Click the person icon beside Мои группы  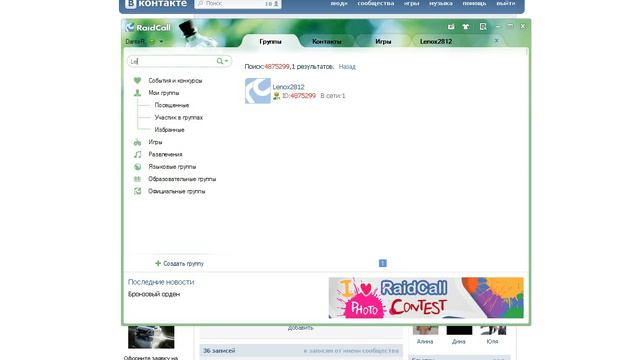tap(138, 93)
